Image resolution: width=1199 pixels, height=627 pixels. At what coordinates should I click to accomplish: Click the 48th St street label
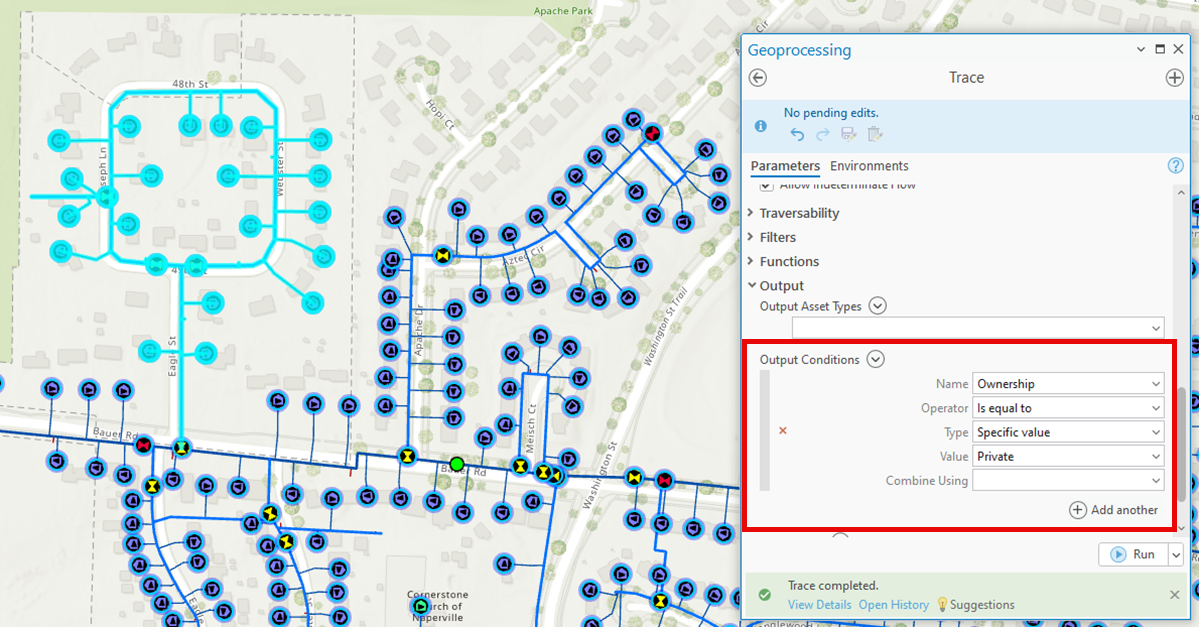click(190, 83)
